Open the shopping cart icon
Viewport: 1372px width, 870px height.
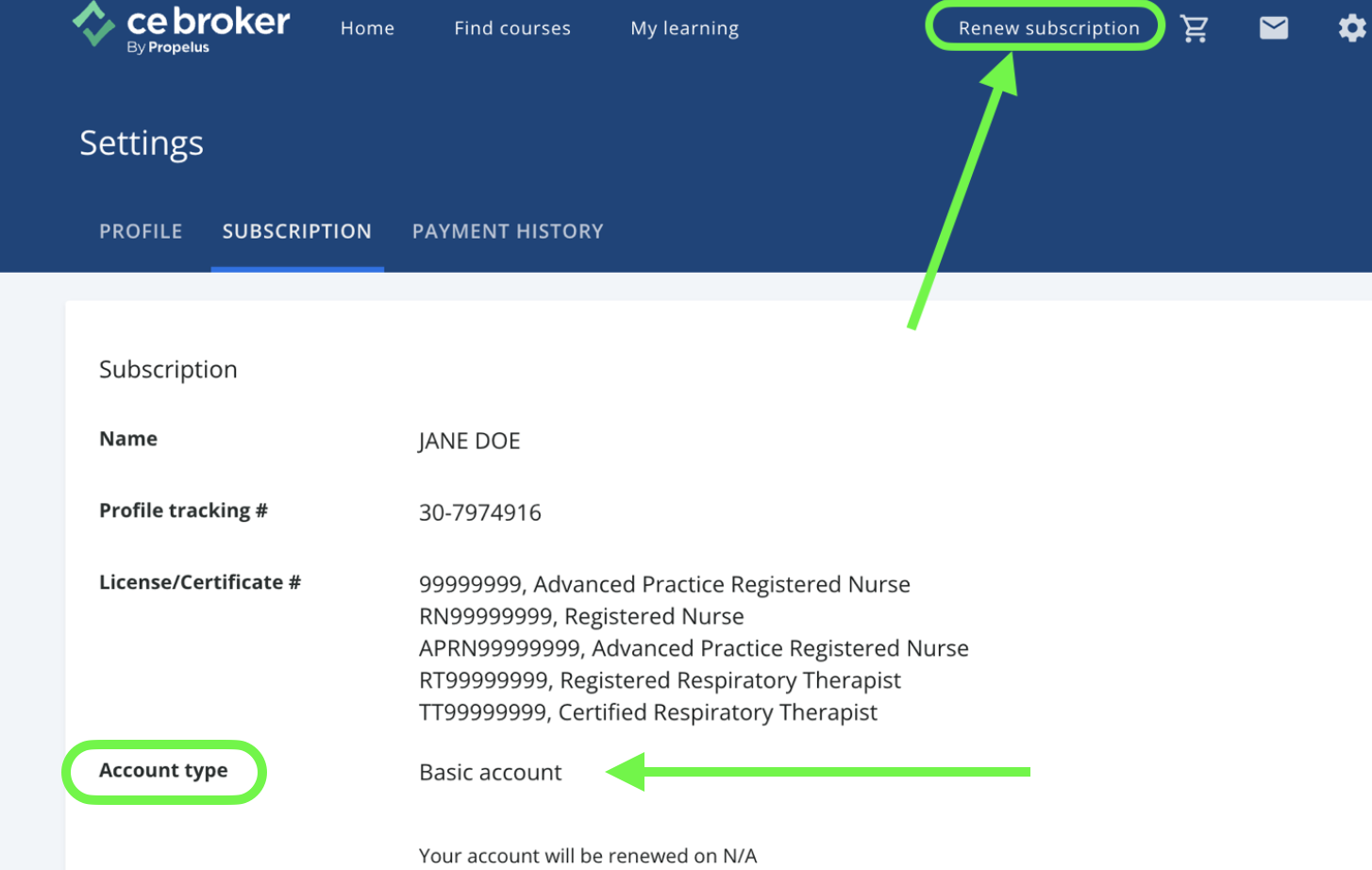click(1195, 28)
